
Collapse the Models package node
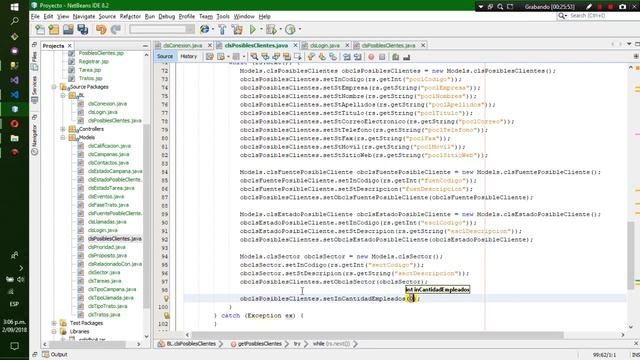pyautogui.click(x=63, y=138)
